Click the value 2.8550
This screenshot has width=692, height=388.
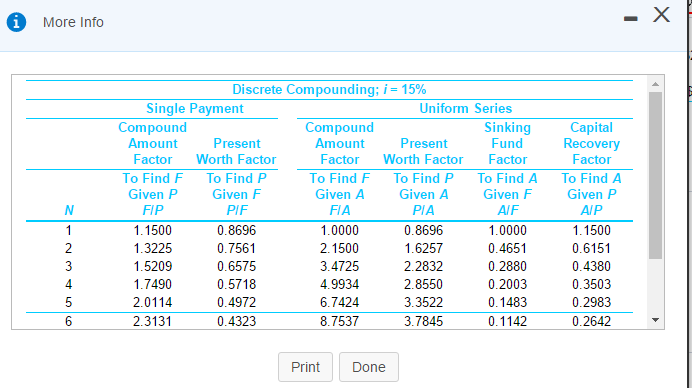[x=424, y=285]
